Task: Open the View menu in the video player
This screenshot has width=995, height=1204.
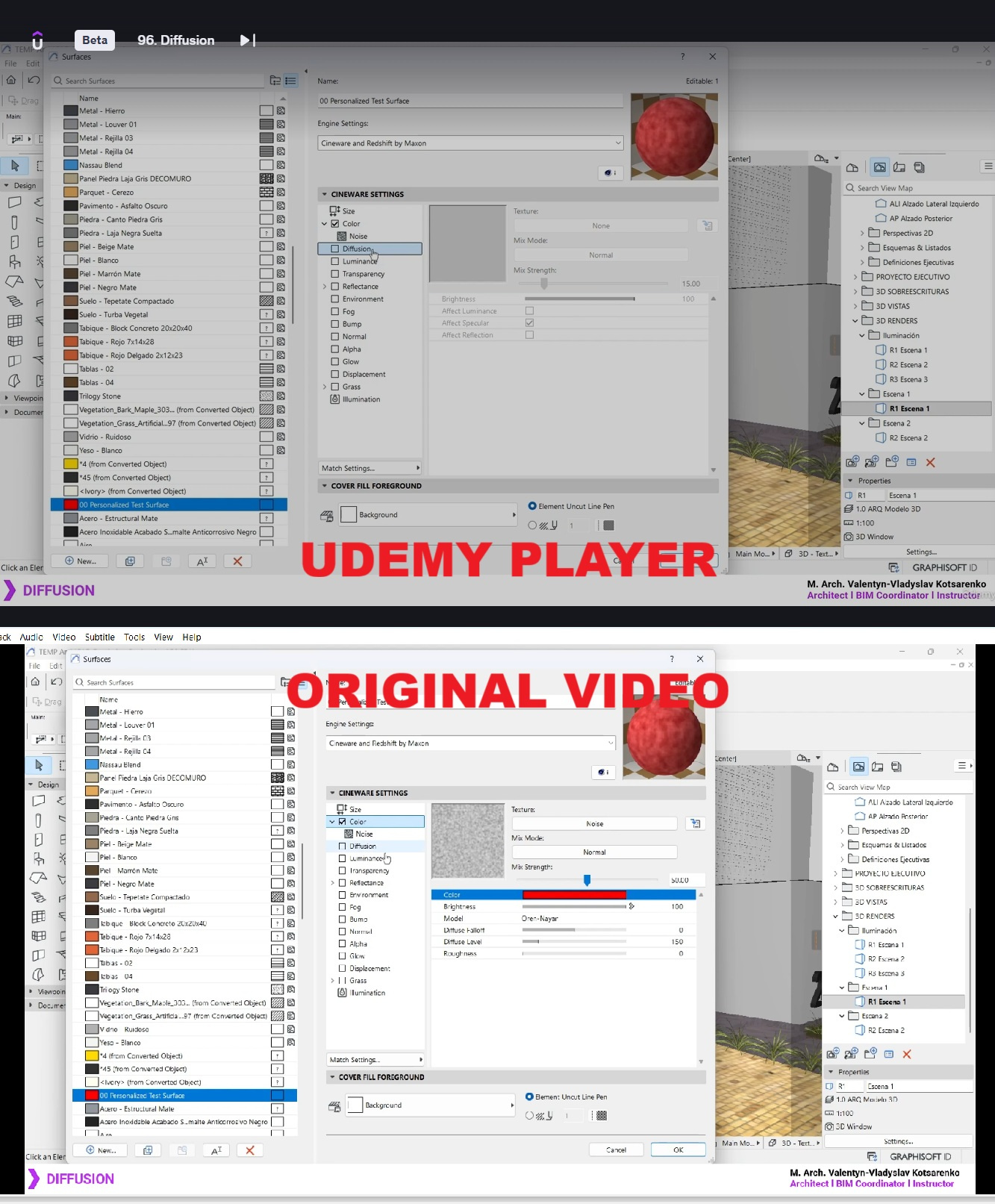Action: tap(163, 637)
